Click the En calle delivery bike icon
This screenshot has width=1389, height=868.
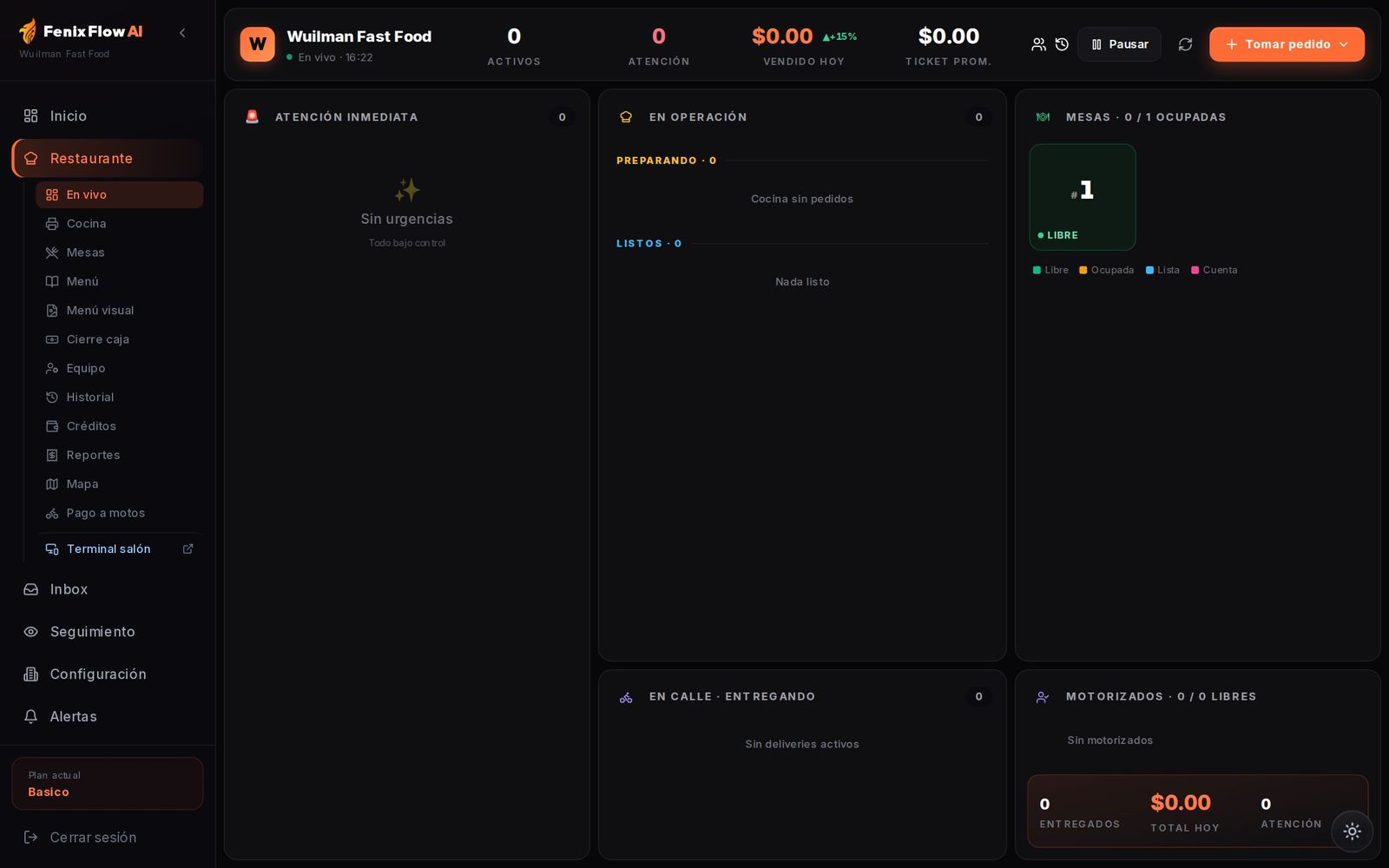tap(626, 697)
